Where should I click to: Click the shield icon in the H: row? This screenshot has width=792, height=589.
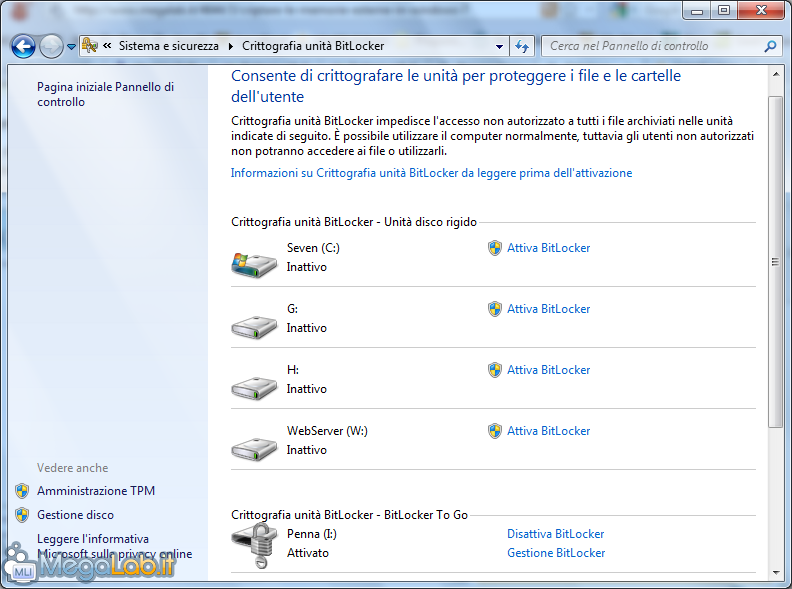click(494, 370)
